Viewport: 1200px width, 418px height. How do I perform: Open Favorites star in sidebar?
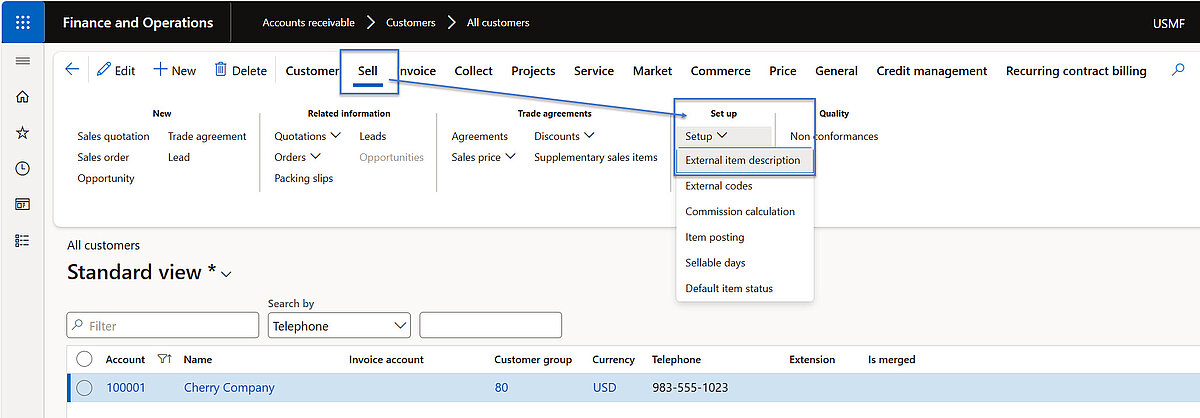(x=22, y=133)
